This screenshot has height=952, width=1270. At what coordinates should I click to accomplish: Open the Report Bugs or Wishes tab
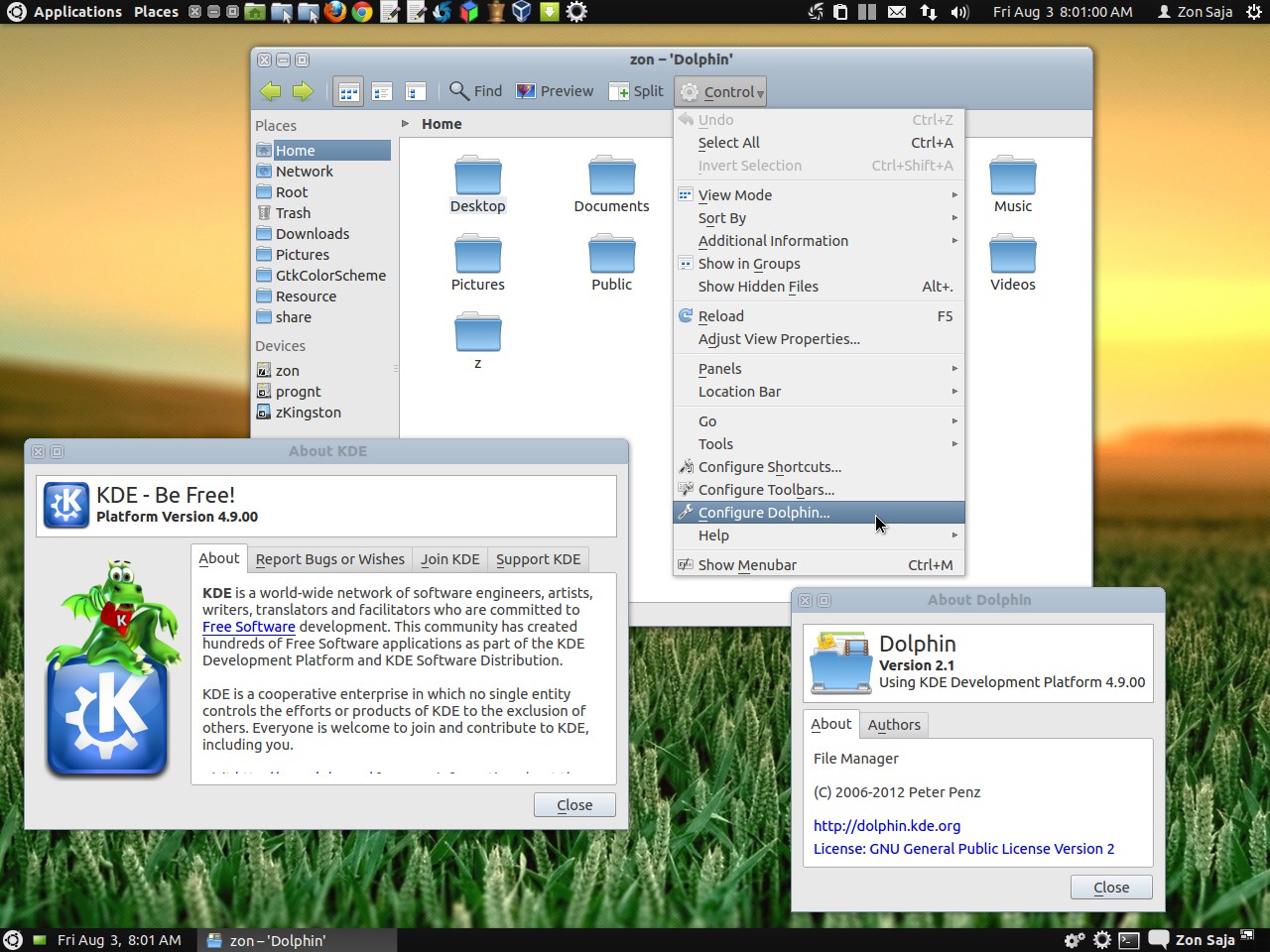click(x=329, y=559)
